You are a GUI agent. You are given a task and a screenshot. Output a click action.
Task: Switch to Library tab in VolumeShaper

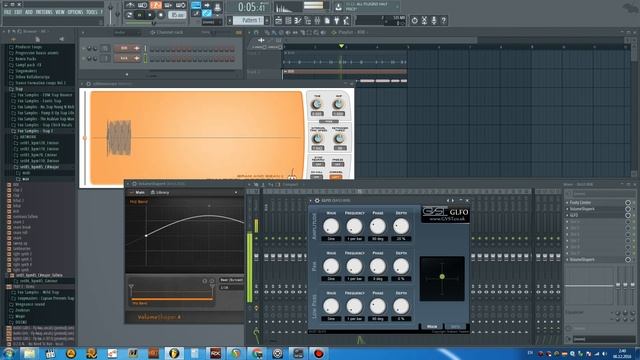160,192
